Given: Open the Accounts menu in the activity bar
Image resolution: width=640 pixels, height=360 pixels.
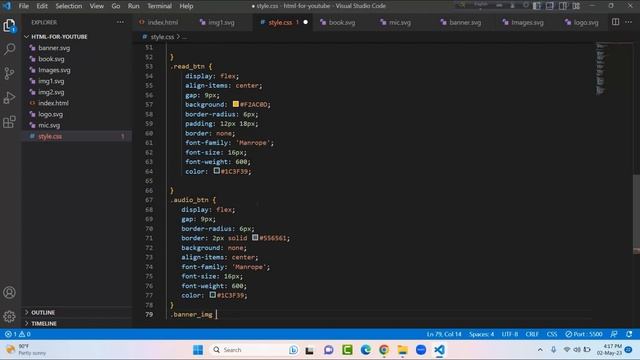Looking at the screenshot, I should [x=9, y=292].
